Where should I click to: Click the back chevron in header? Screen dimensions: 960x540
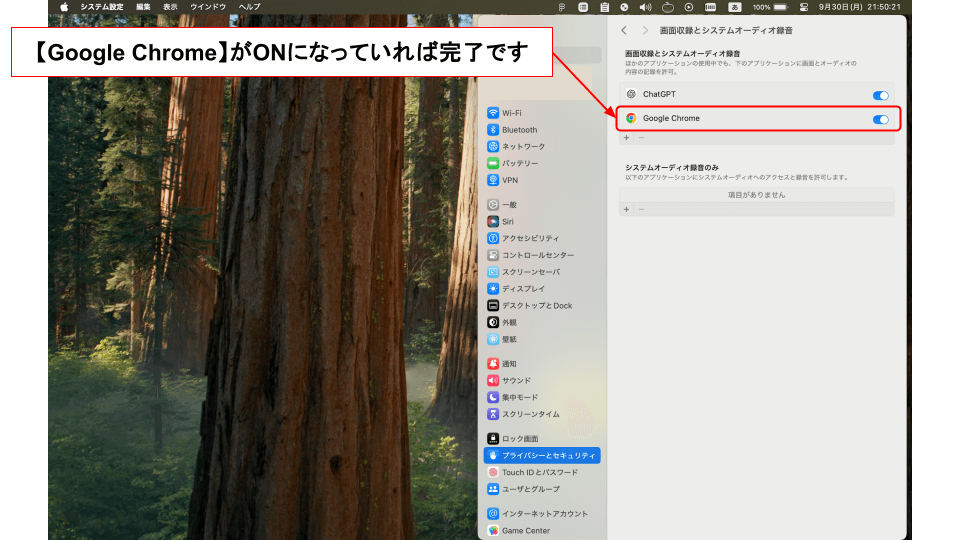[x=625, y=31]
